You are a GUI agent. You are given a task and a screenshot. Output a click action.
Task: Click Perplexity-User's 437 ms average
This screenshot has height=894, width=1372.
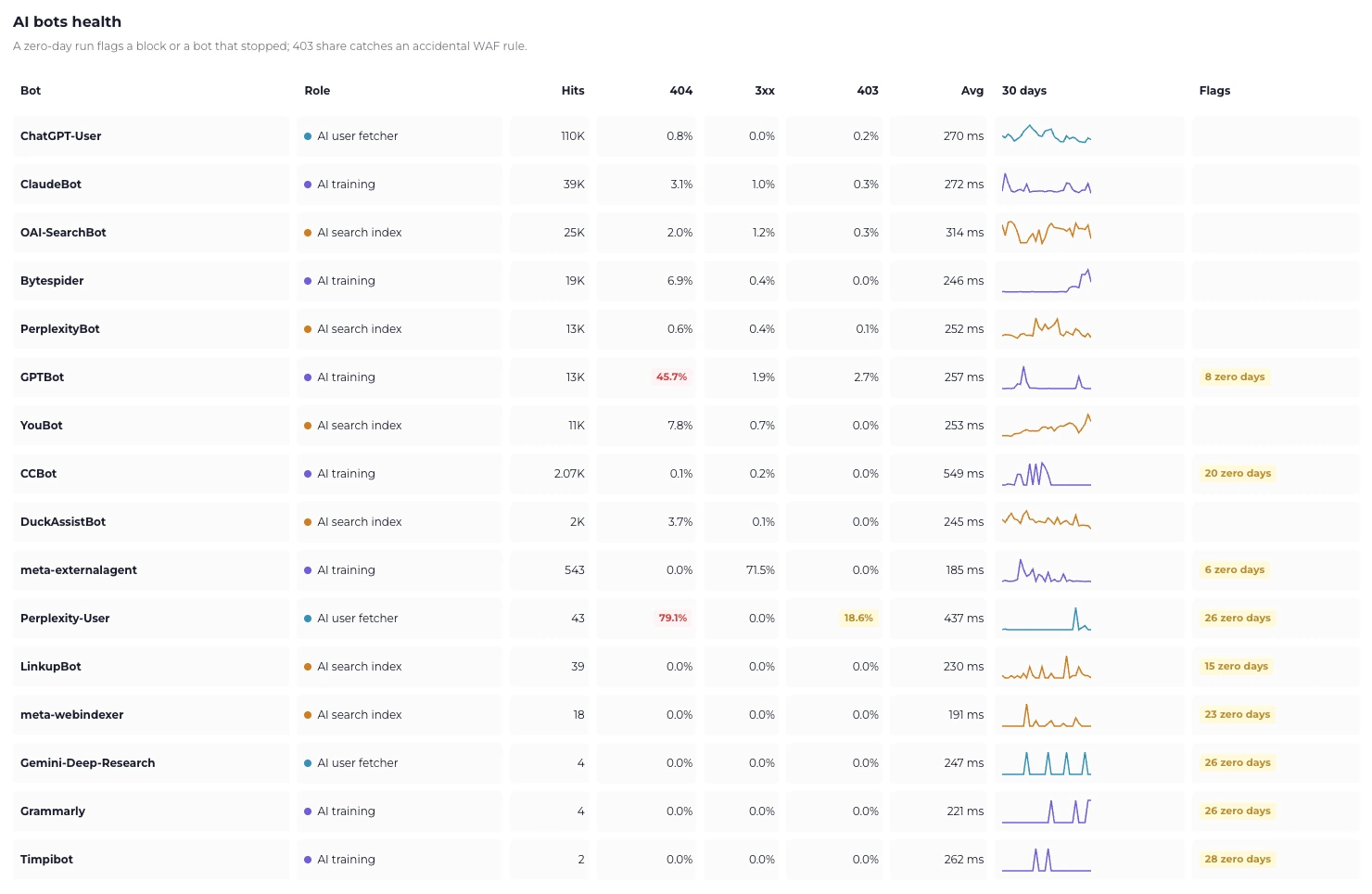963,619
